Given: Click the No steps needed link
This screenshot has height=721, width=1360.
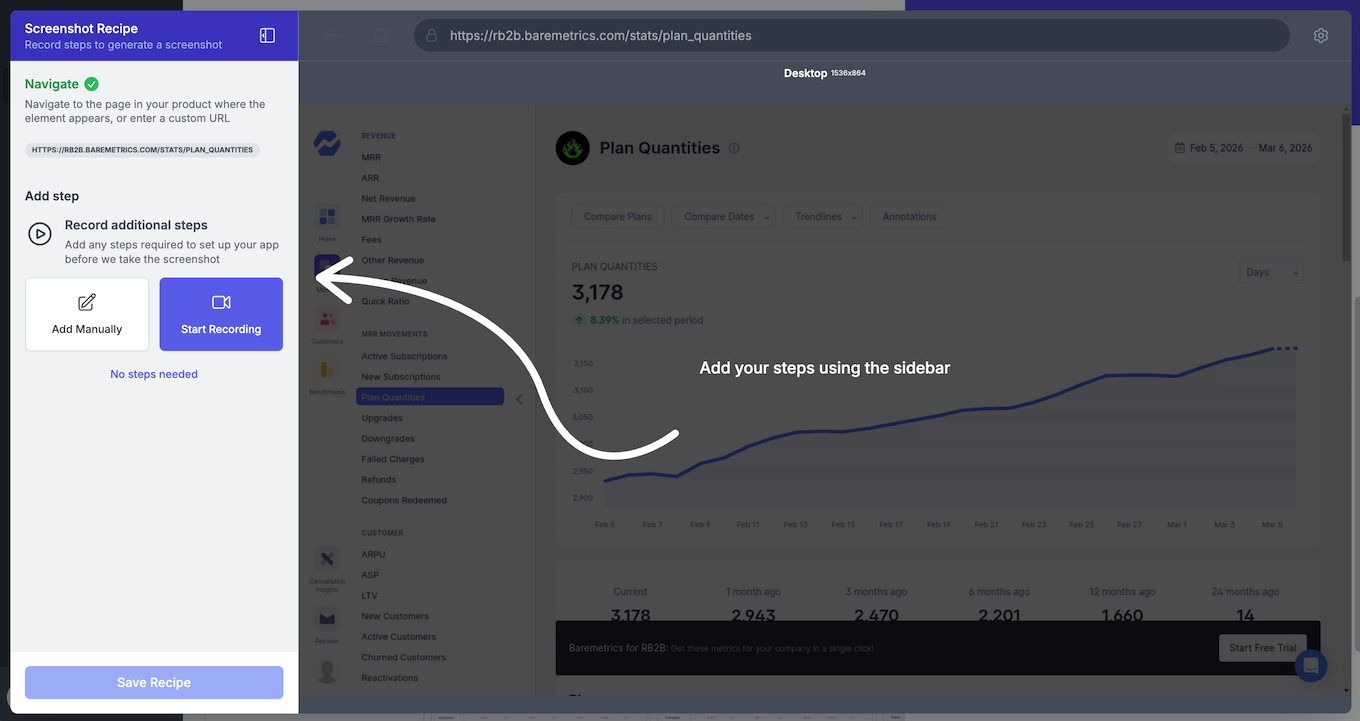Looking at the screenshot, I should pyautogui.click(x=154, y=374).
